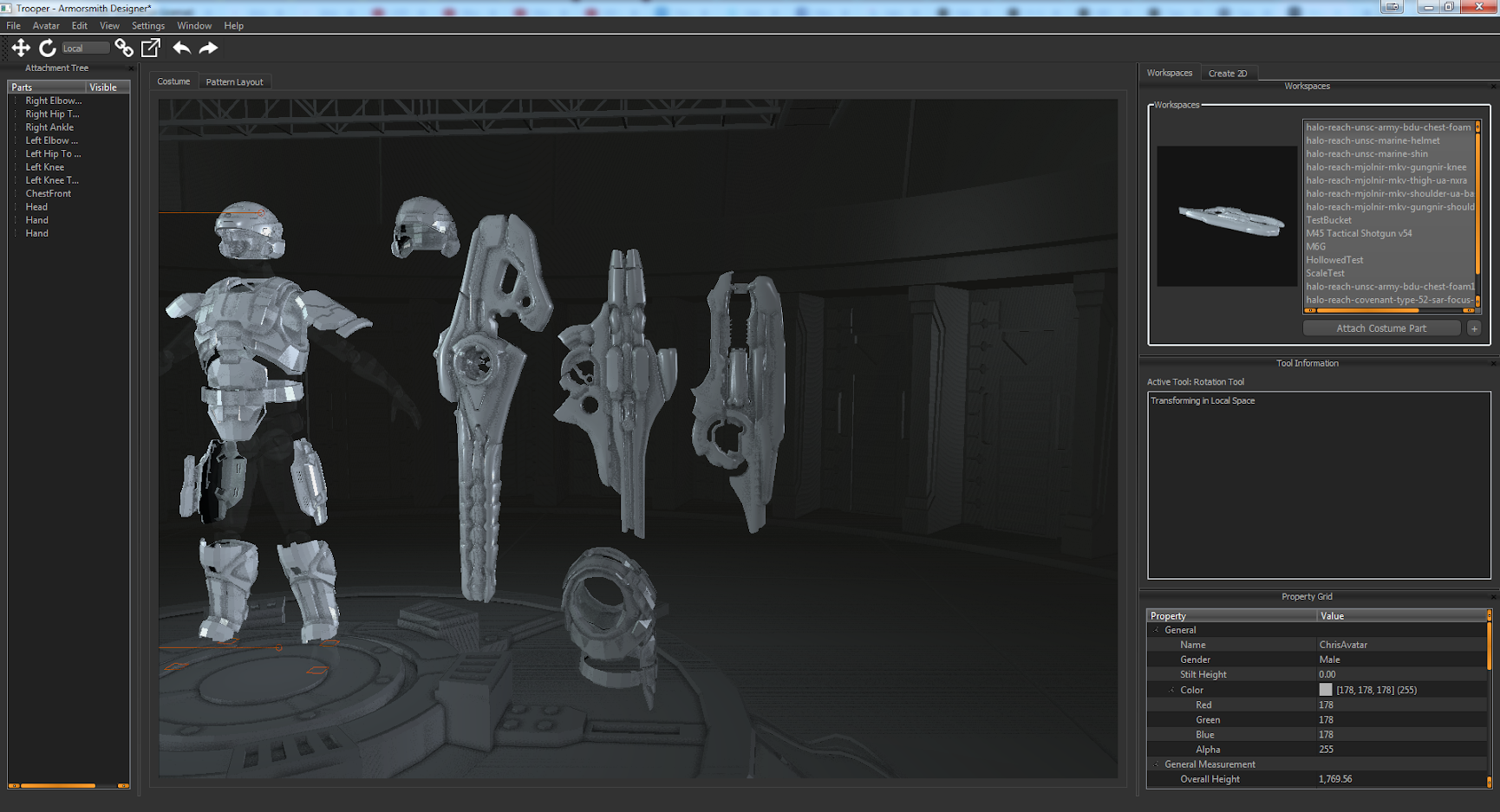Select TestBucket in workspace list

click(1328, 220)
